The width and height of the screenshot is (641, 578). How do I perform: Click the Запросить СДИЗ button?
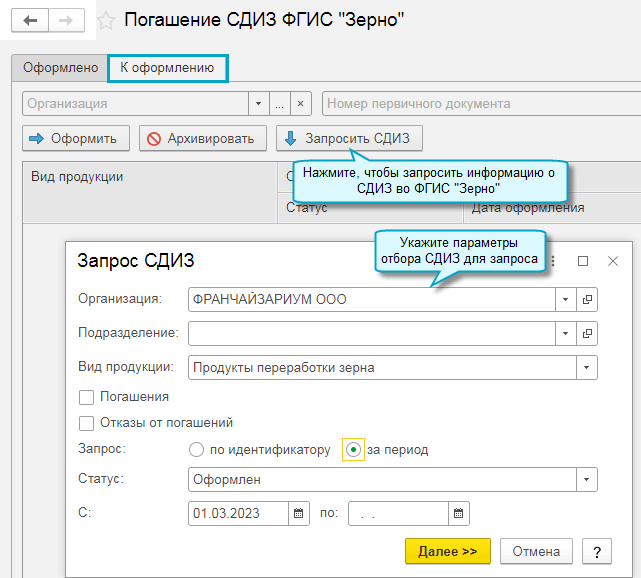tap(349, 139)
